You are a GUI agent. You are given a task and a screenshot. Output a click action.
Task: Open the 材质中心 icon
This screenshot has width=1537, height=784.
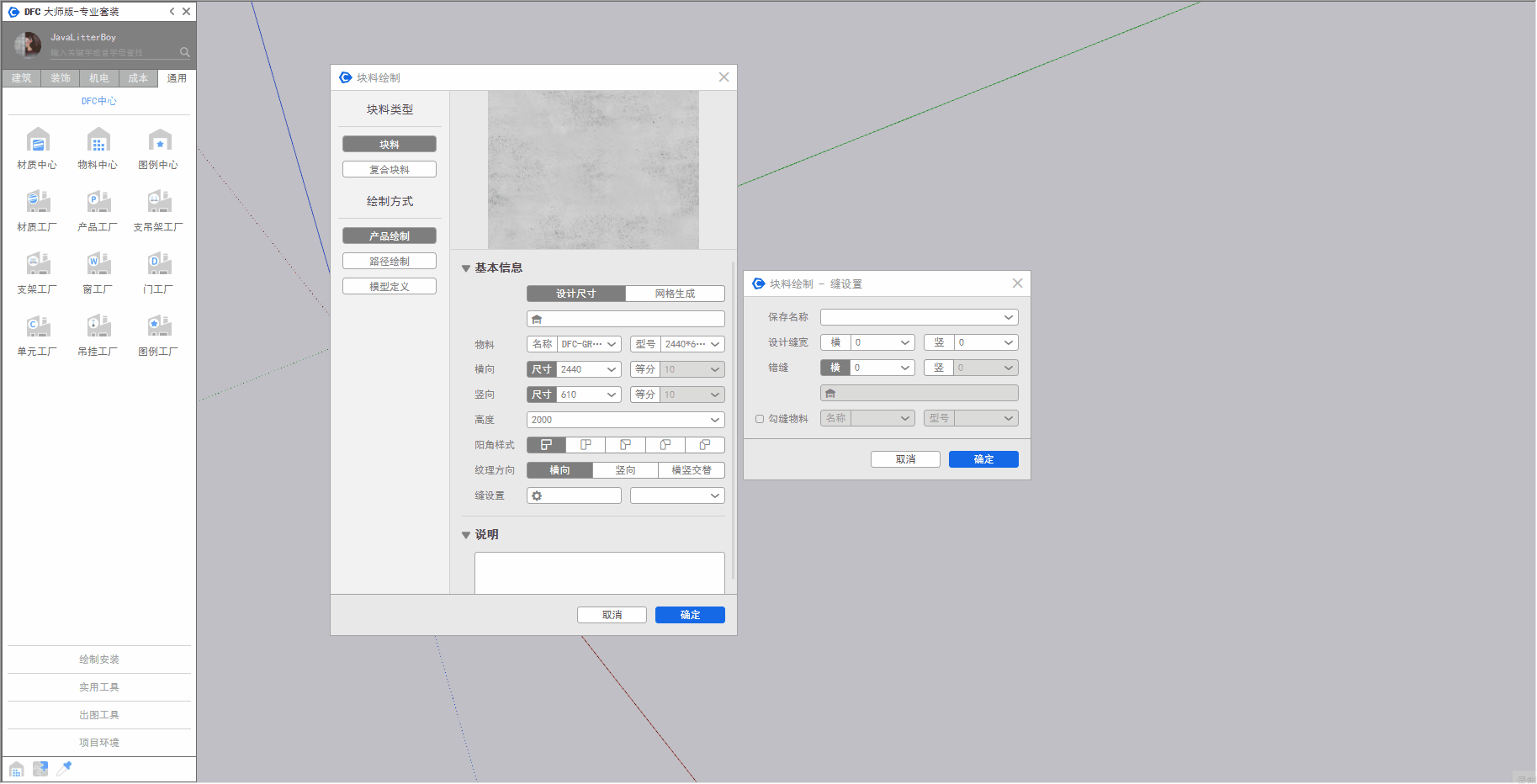[38, 140]
